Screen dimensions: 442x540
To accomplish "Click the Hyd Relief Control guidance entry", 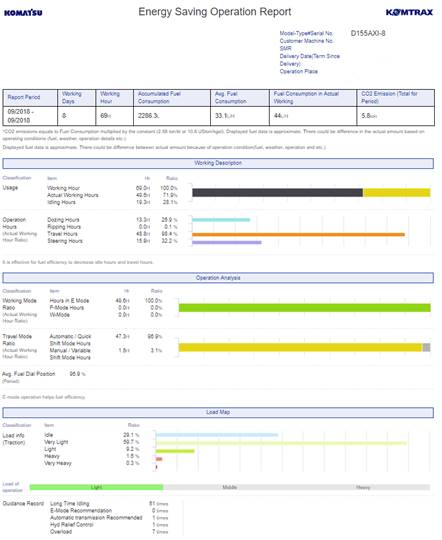I will click(x=72, y=525).
